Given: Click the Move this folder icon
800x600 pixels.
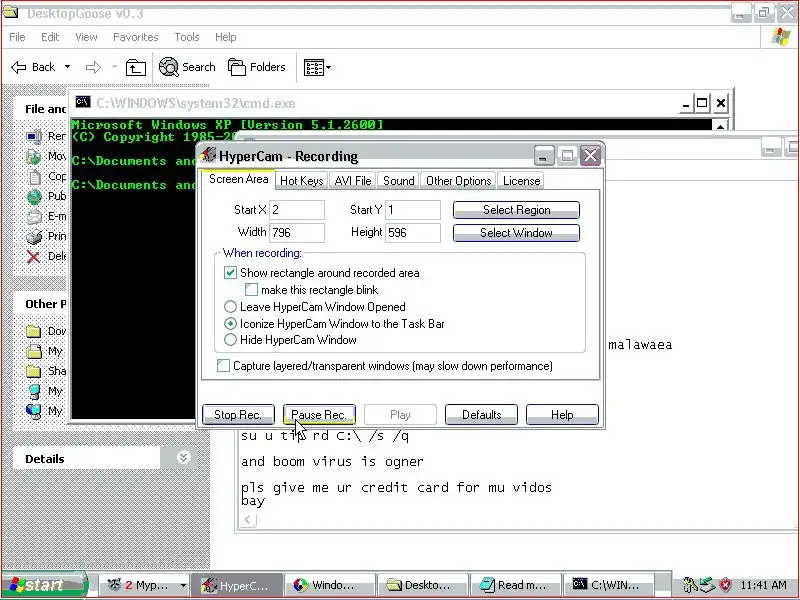Looking at the screenshot, I should click(34, 156).
